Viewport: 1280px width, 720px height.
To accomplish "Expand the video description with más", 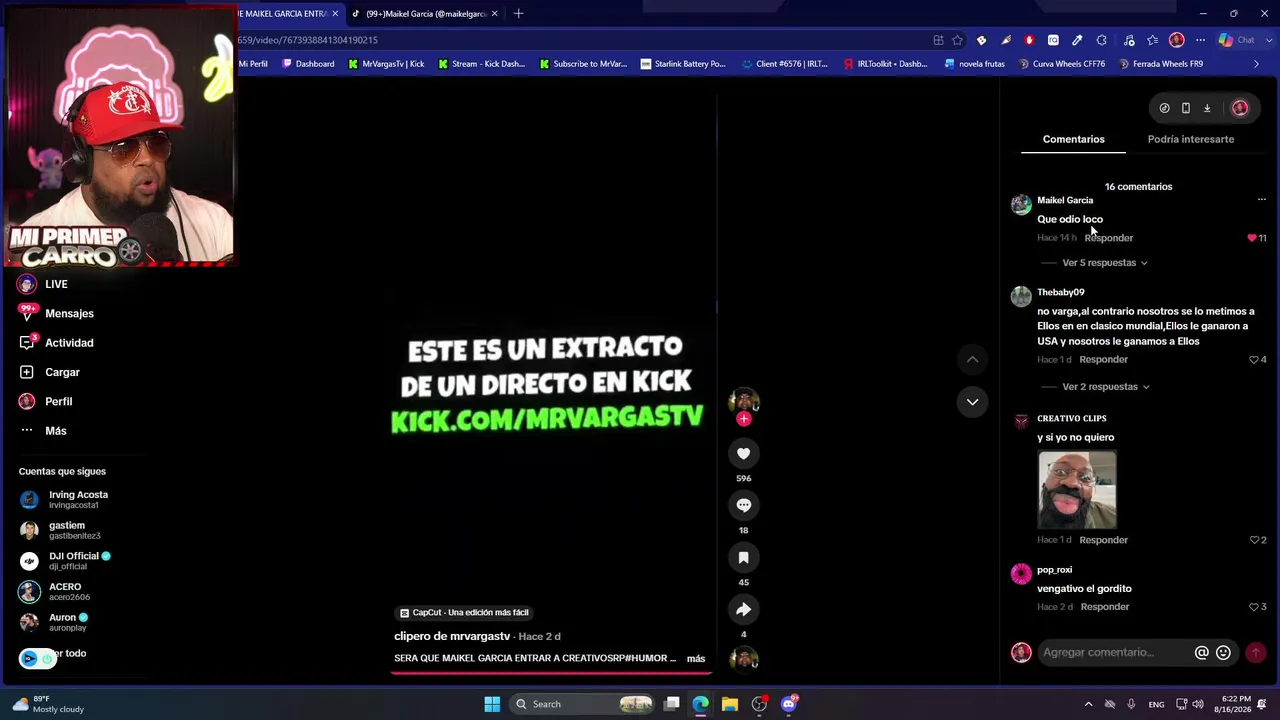I will tap(696, 659).
